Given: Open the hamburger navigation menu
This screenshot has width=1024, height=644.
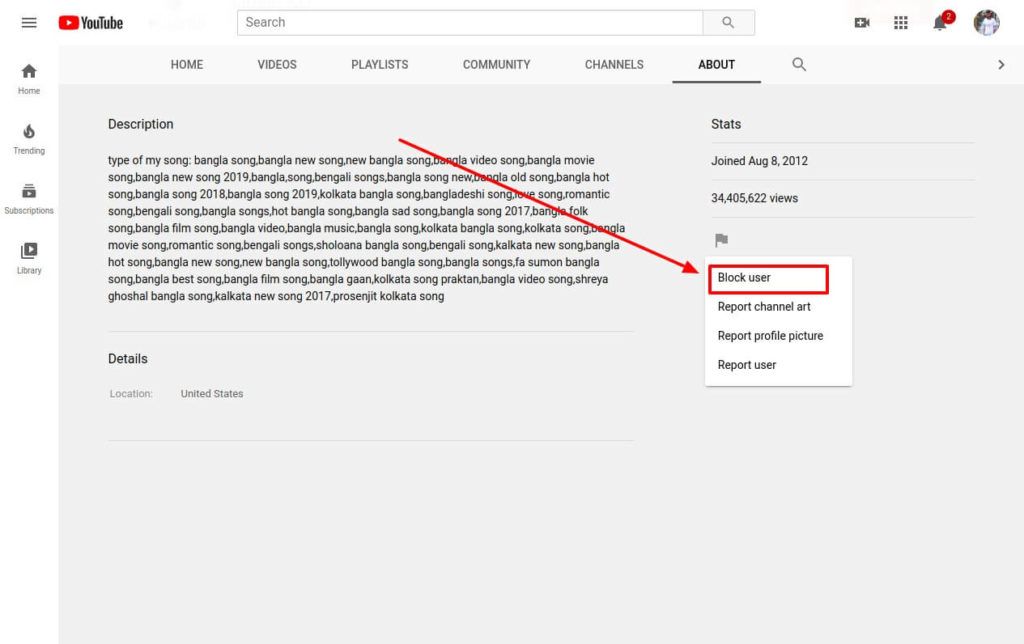Looking at the screenshot, I should click(x=28, y=22).
